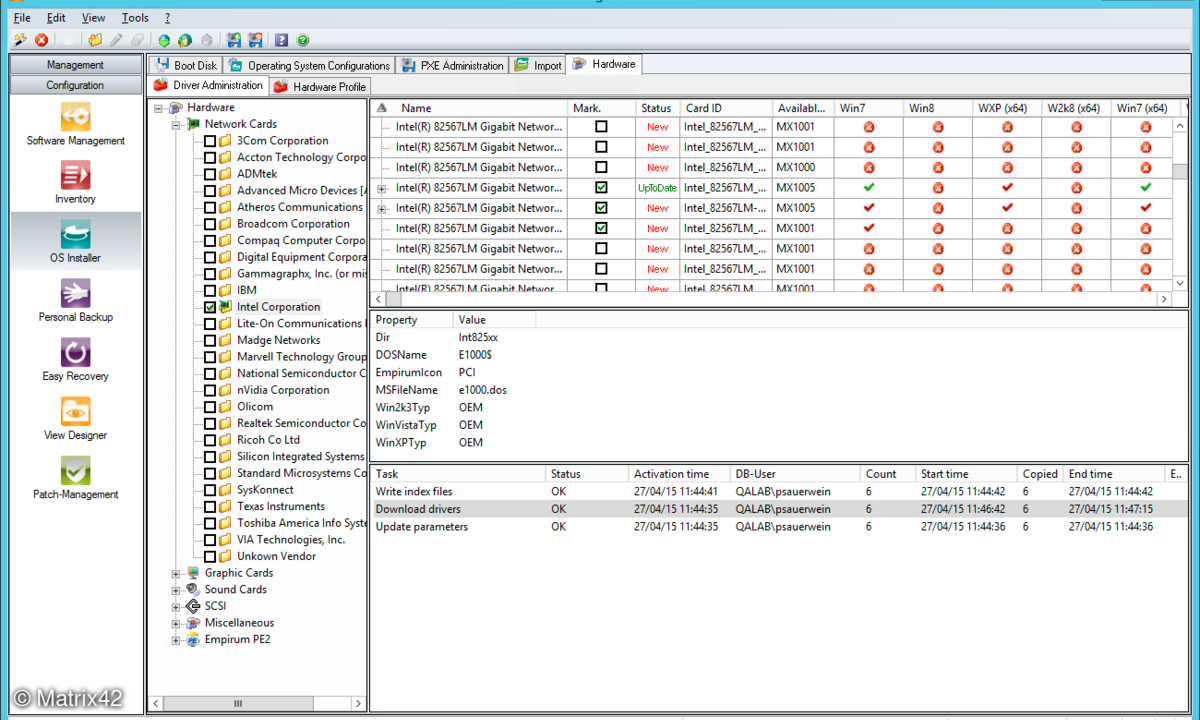
Task: Collapse the Network Cards tree node
Action: click(176, 124)
